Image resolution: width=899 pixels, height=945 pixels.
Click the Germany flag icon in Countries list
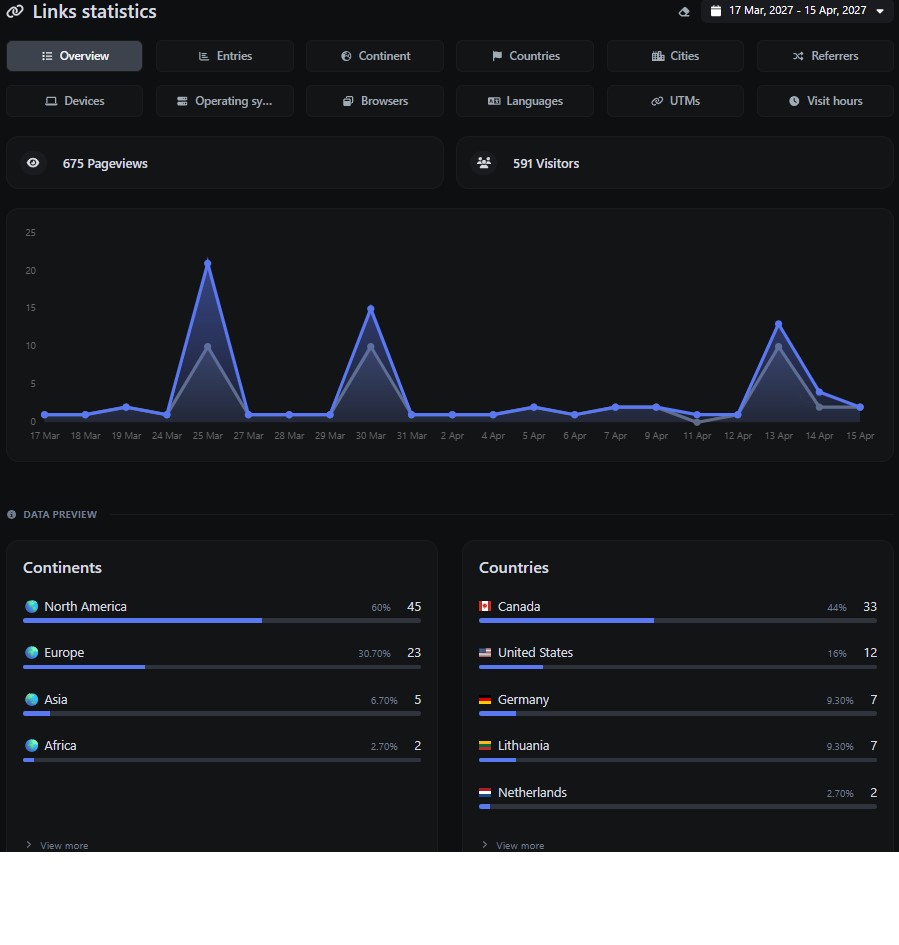(x=488, y=700)
